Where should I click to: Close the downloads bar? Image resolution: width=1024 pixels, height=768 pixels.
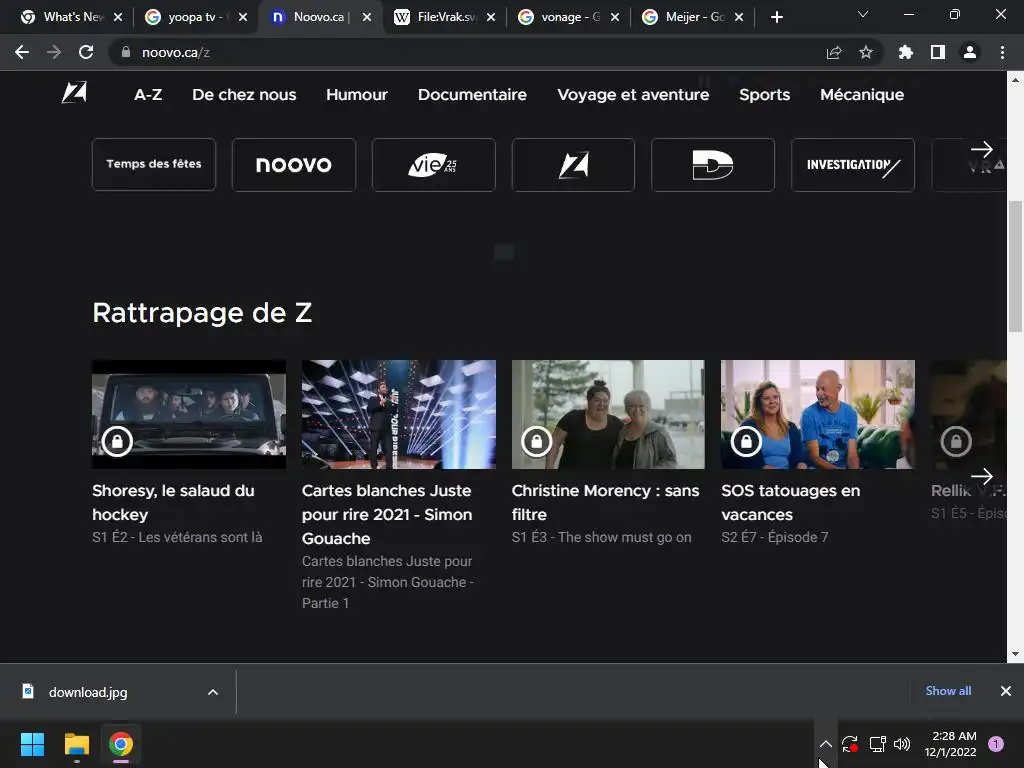[x=1006, y=691]
